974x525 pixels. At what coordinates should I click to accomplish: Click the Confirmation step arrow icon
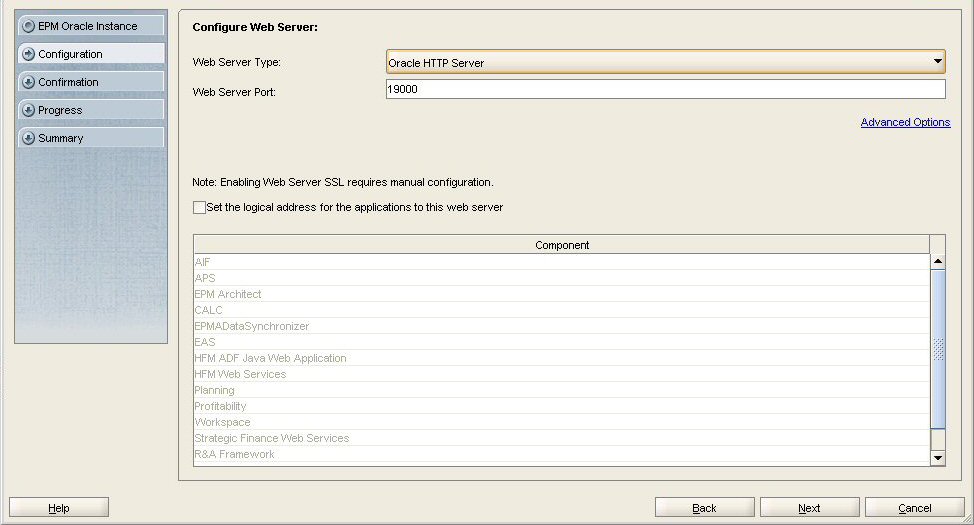tap(29, 82)
